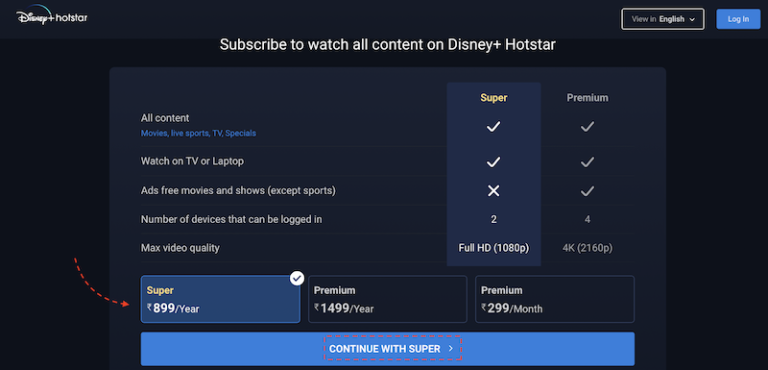Click the 'All content' row label
Screen dimensions: 768x370
coord(165,118)
